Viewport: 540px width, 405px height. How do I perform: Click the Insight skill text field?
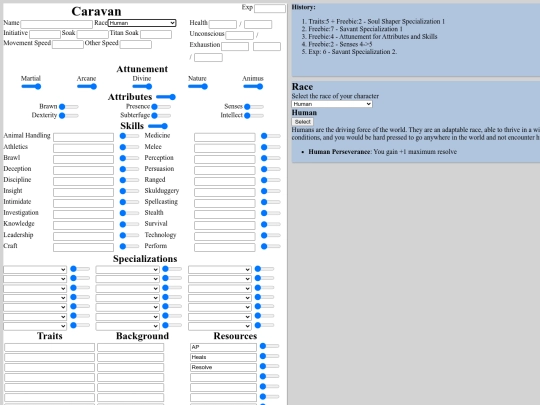pos(83,192)
